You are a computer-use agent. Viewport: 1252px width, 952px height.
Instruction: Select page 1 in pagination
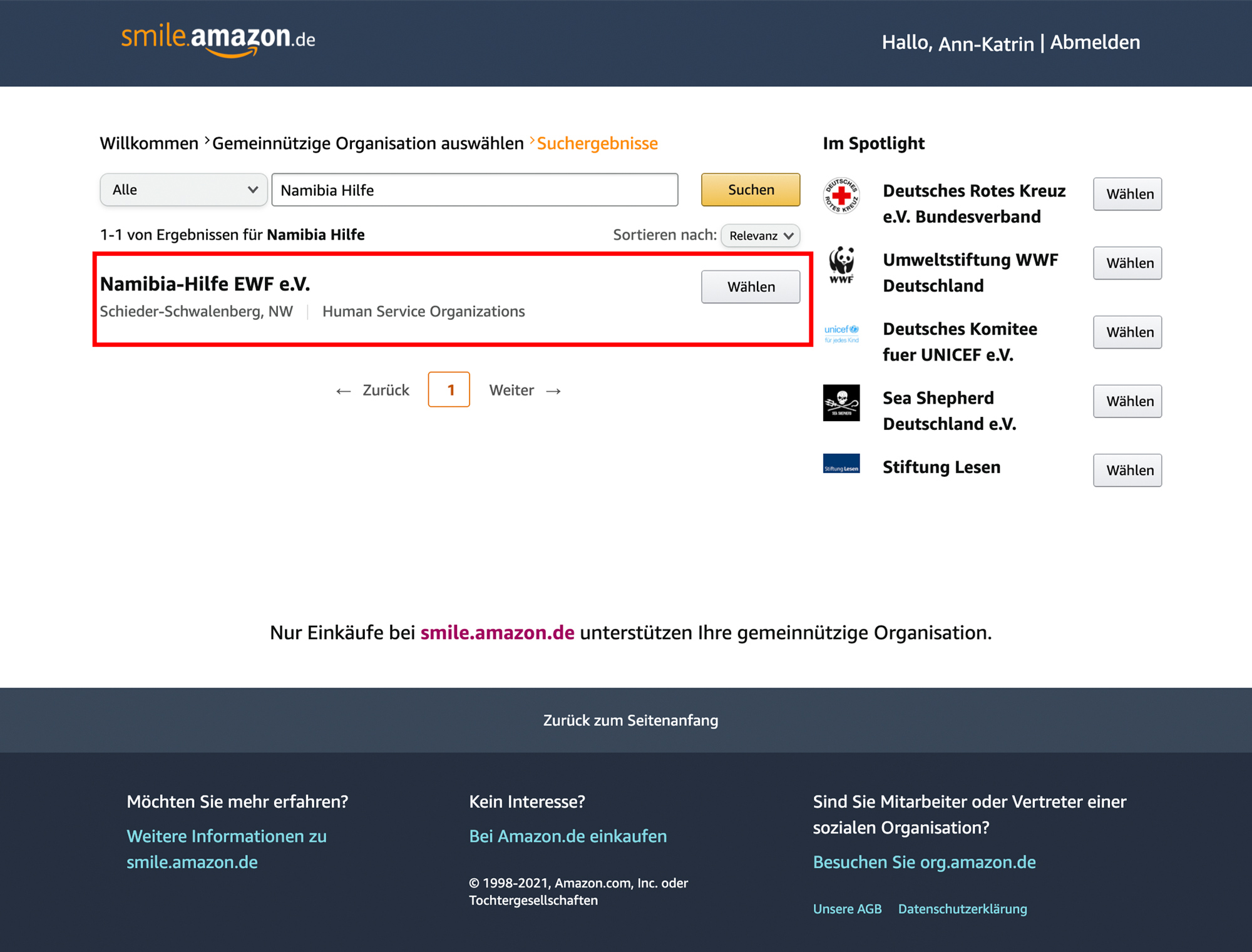[449, 389]
